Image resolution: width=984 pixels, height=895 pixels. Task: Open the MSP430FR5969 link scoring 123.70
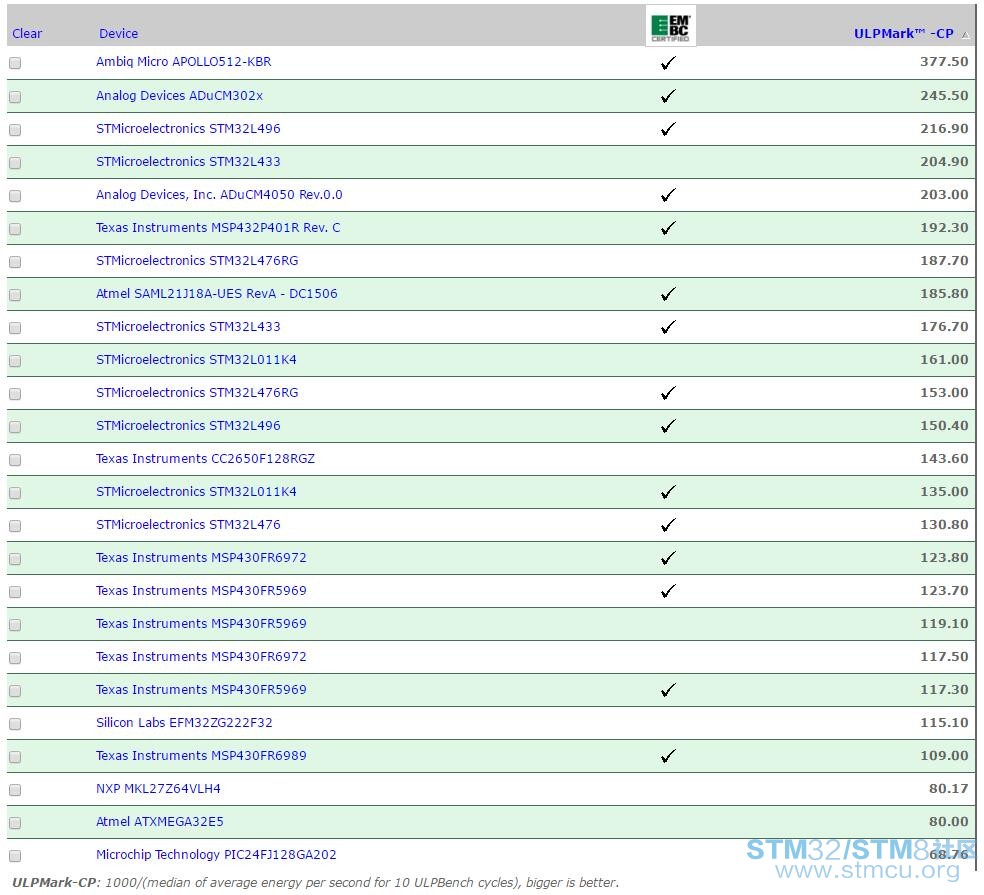click(201, 591)
